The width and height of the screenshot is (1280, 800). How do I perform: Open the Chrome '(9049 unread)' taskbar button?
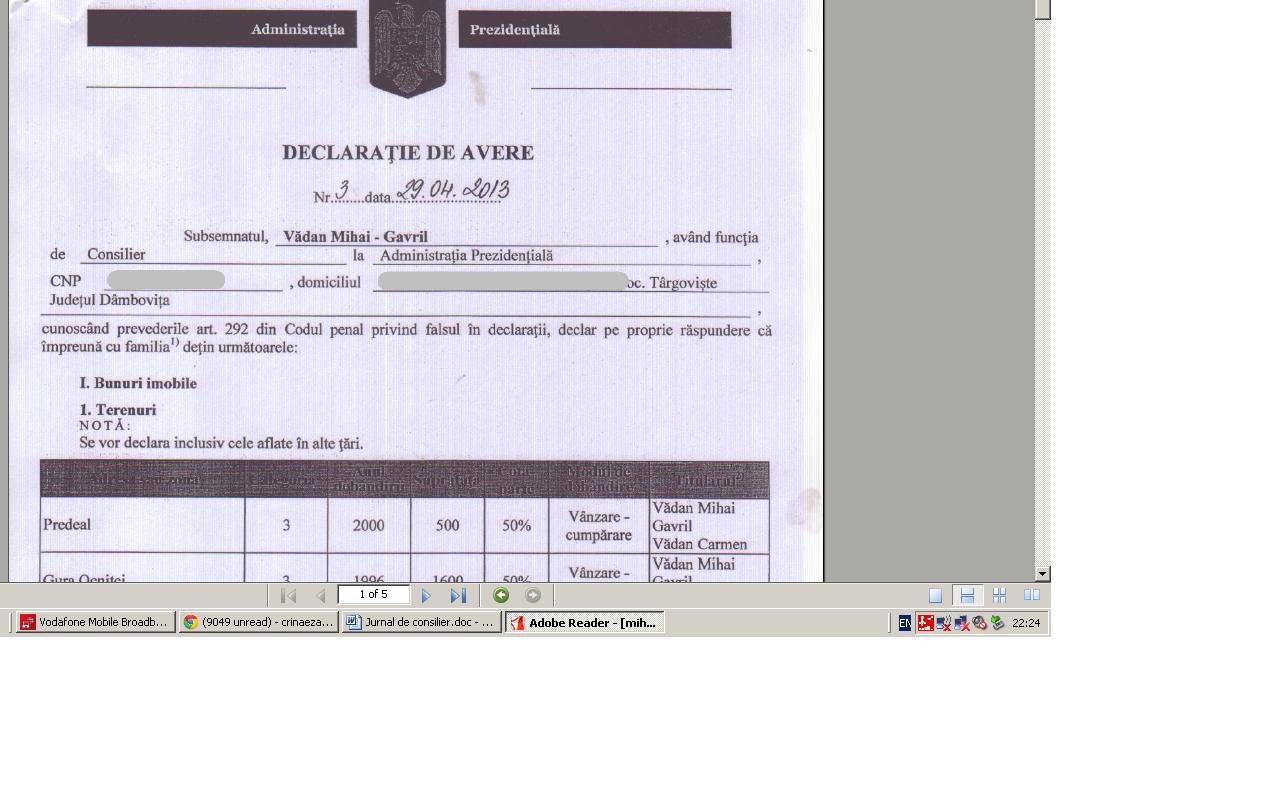click(258, 623)
